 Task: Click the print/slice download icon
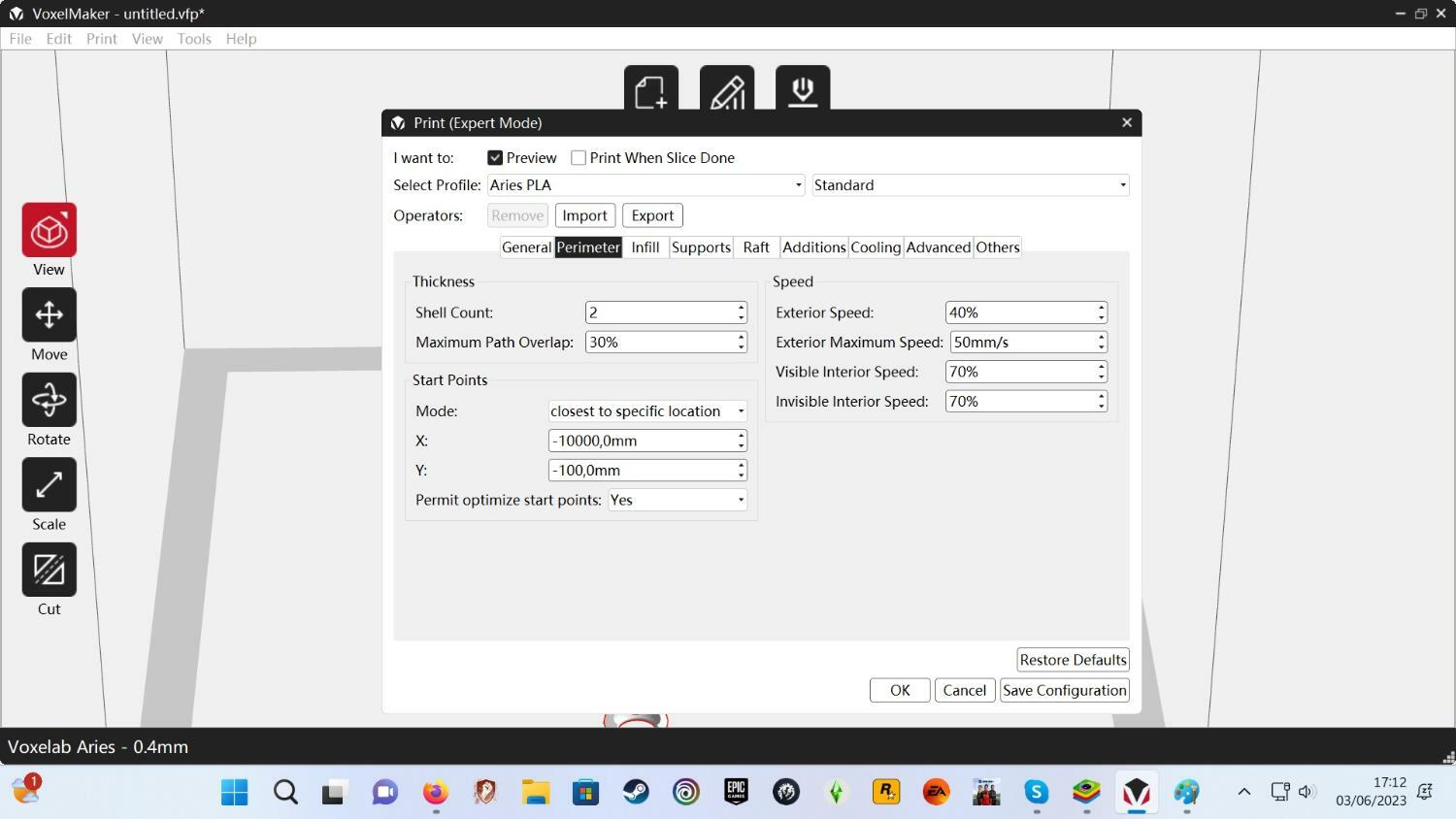pyautogui.click(x=802, y=91)
